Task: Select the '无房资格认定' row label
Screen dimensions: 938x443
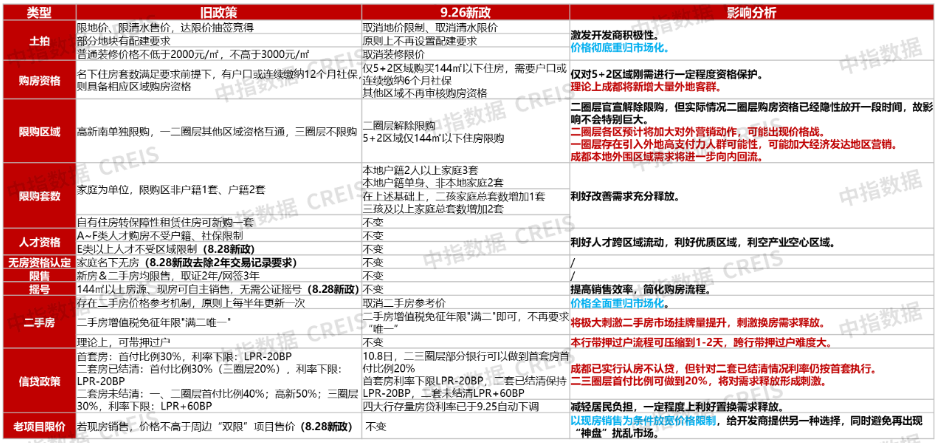Action: [x=39, y=263]
